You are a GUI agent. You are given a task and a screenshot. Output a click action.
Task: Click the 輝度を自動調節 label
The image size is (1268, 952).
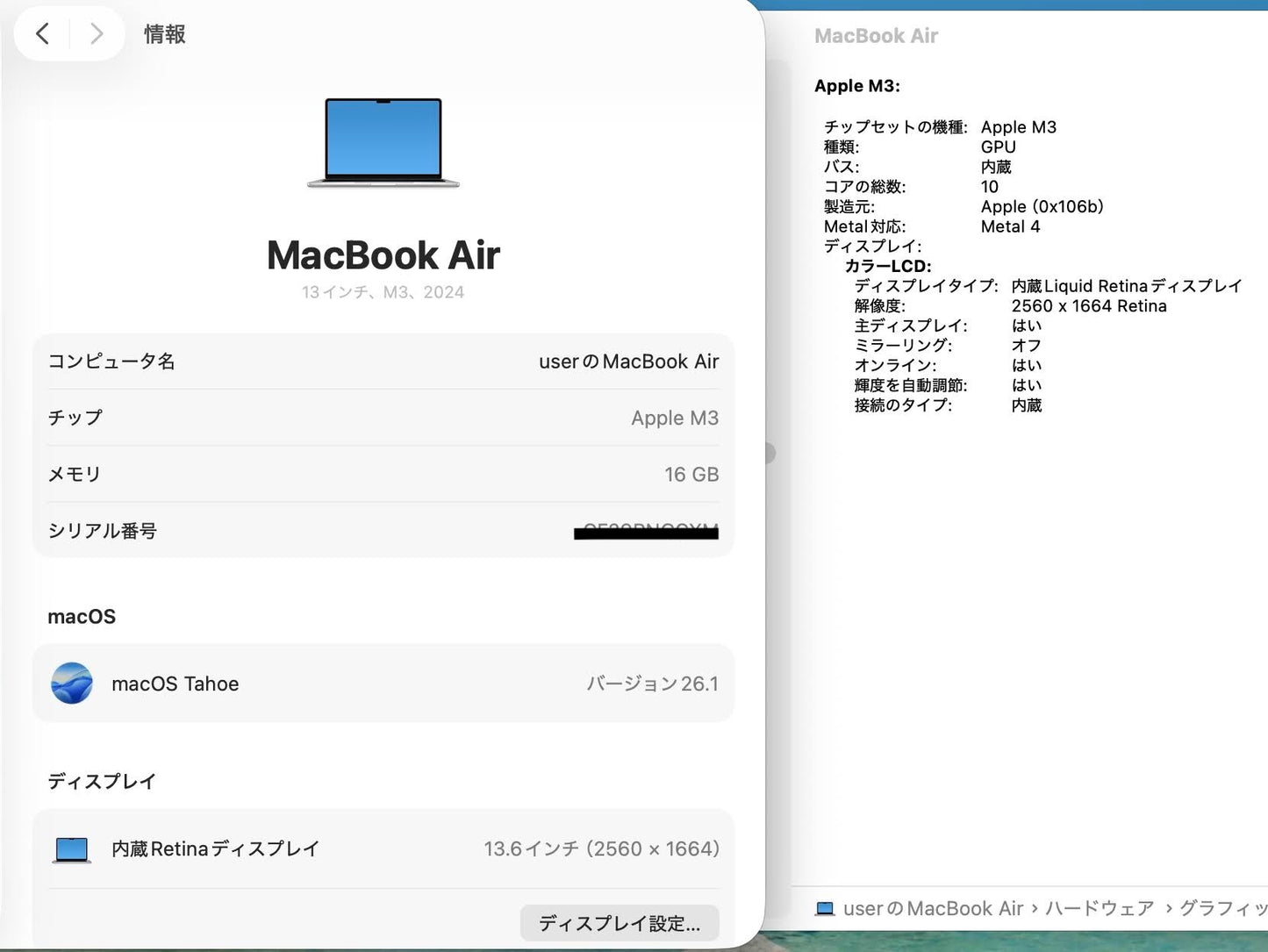tap(911, 385)
